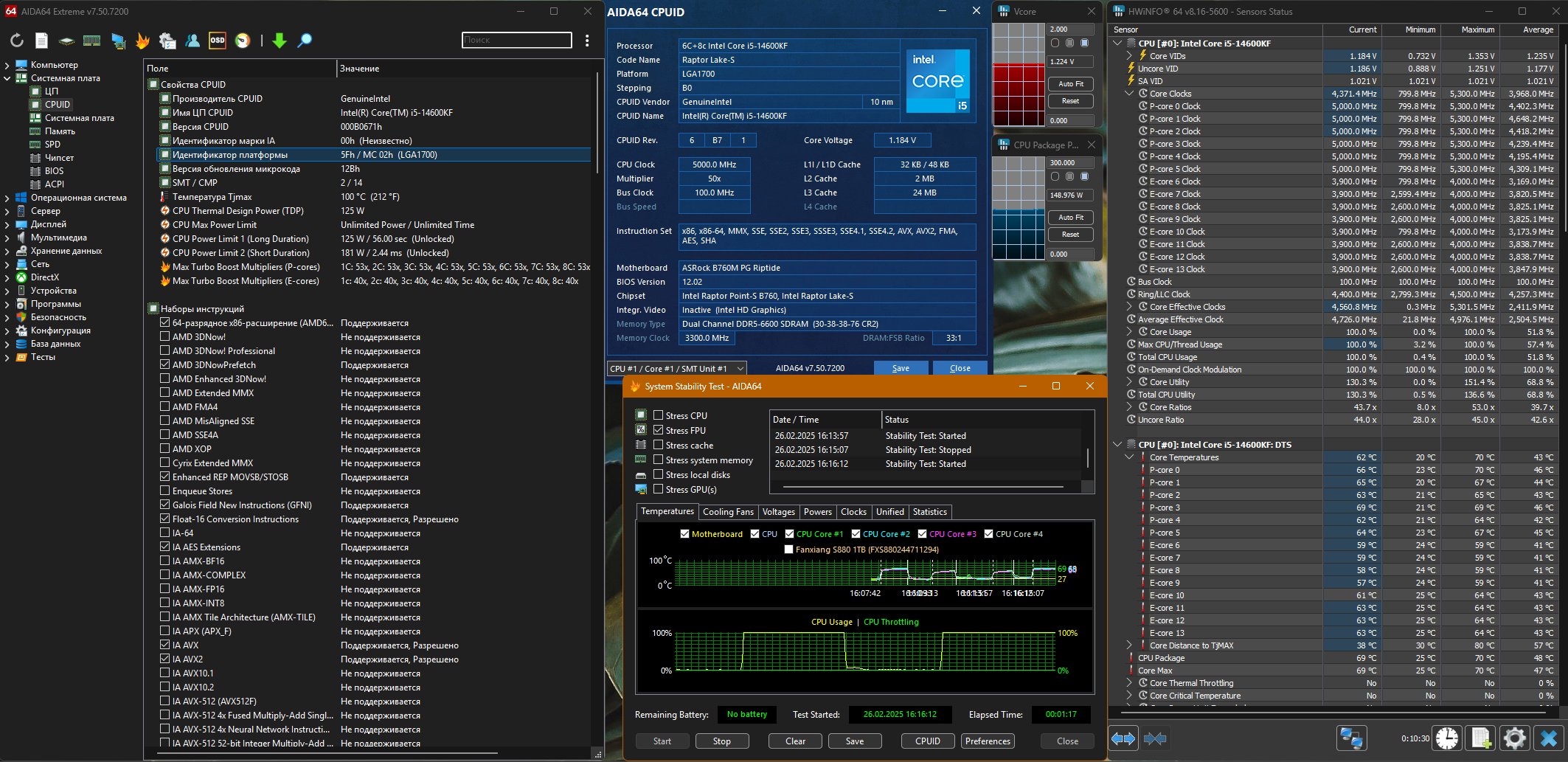Open the monitor diagnostics toolbar icon
Viewport: 1568px width, 762px height.
point(118,41)
